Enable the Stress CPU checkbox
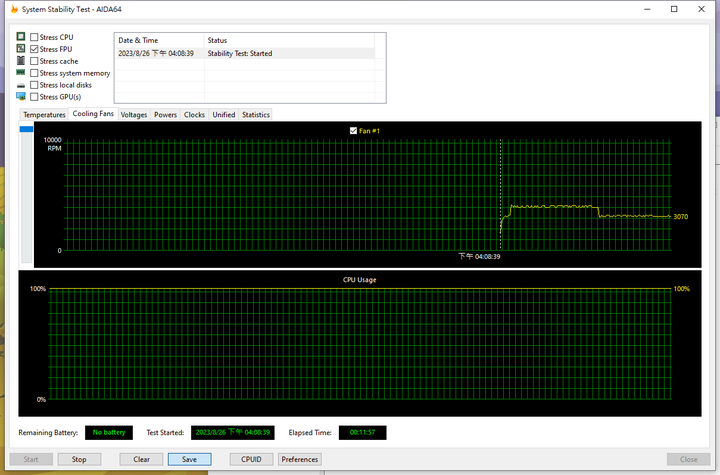720x475 pixels. 34,37
